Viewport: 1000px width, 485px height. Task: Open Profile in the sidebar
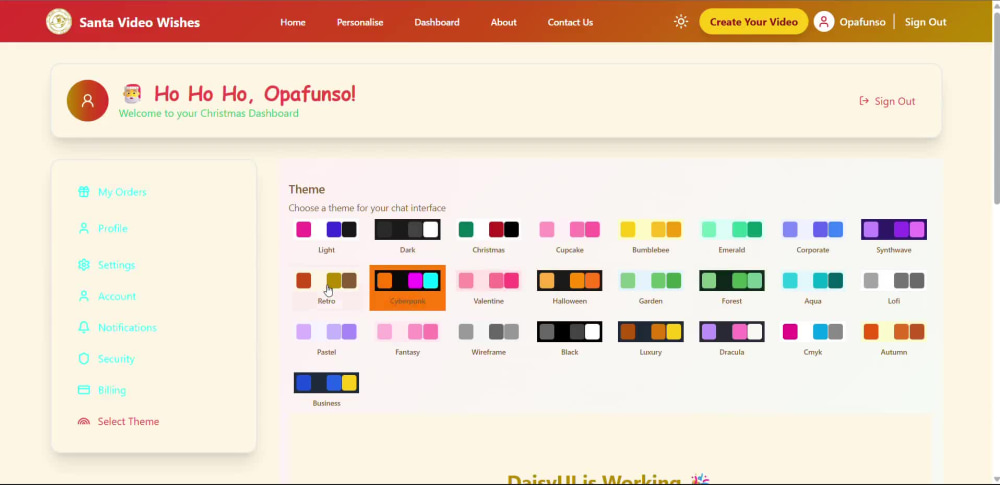(x=113, y=228)
